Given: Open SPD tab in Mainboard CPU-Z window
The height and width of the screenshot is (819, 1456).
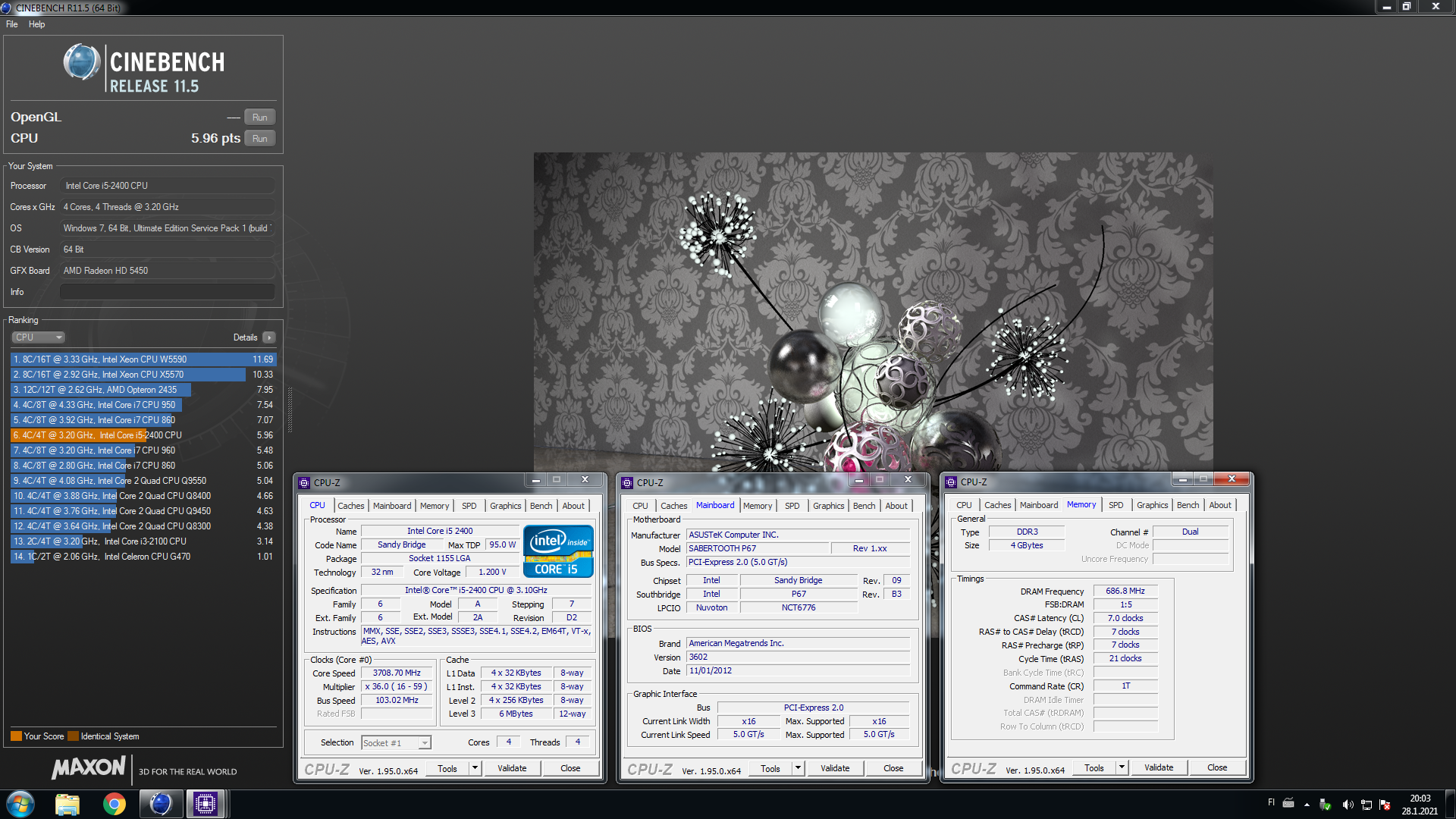Looking at the screenshot, I should click(792, 506).
